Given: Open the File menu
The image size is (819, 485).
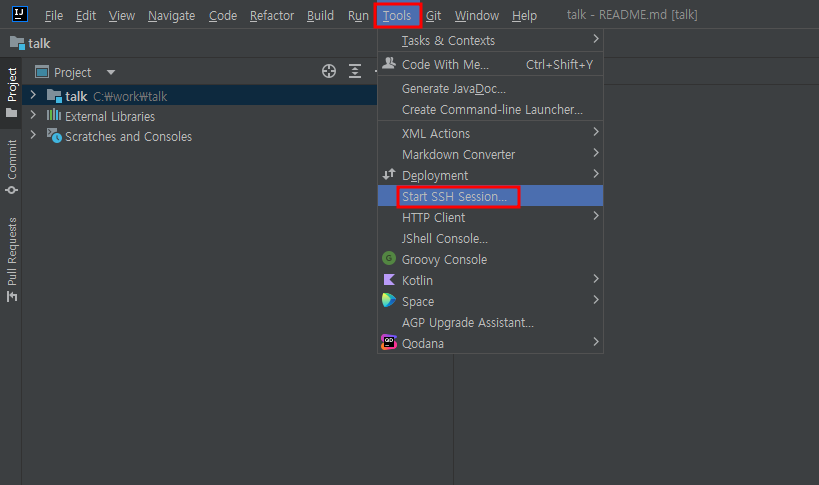Looking at the screenshot, I should 54,16.
